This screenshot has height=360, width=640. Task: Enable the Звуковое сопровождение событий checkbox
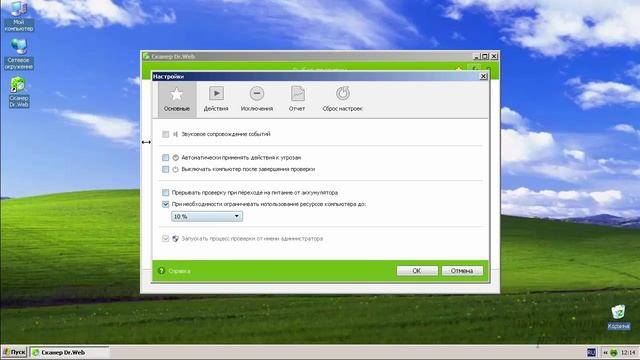[x=165, y=134]
